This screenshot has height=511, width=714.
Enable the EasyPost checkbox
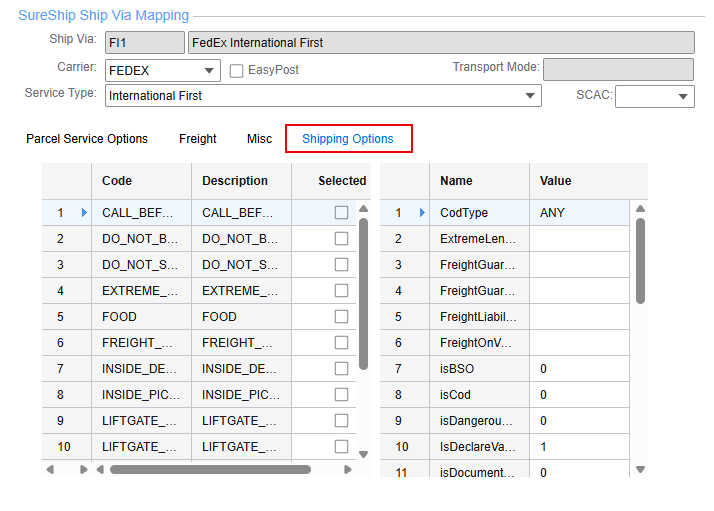(237, 70)
